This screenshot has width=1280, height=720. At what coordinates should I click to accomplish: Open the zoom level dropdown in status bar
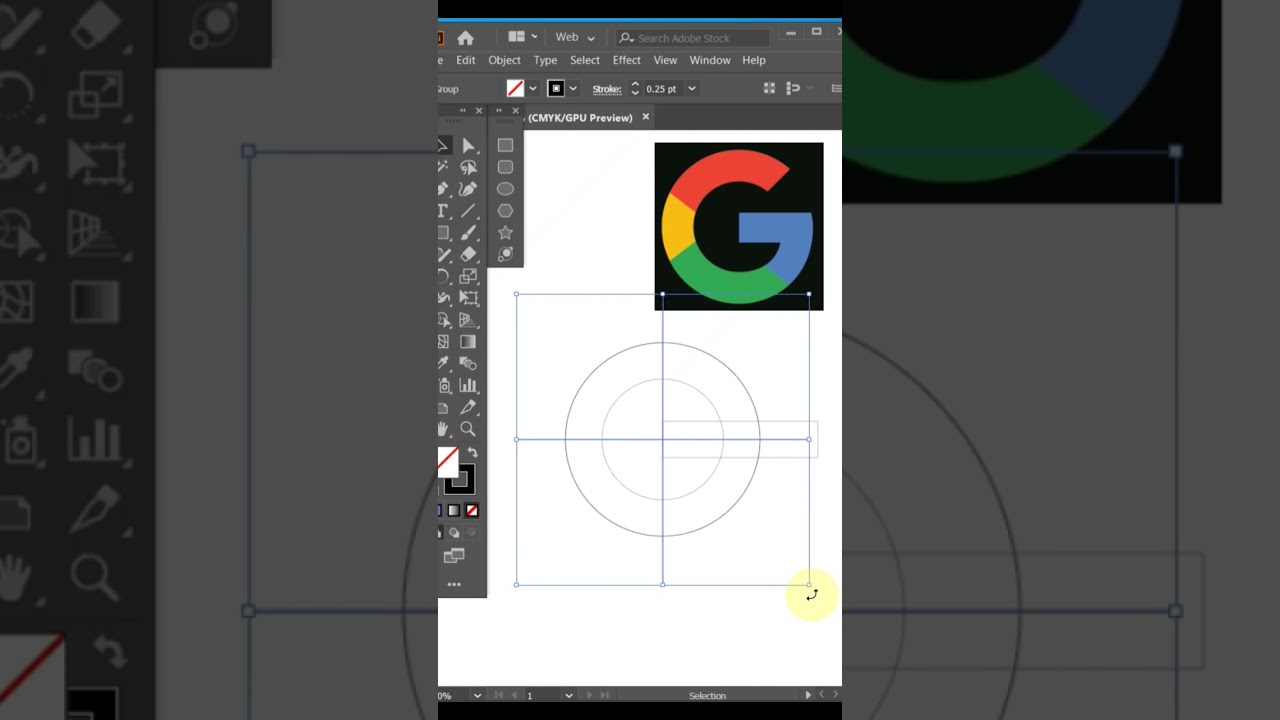tap(477, 695)
